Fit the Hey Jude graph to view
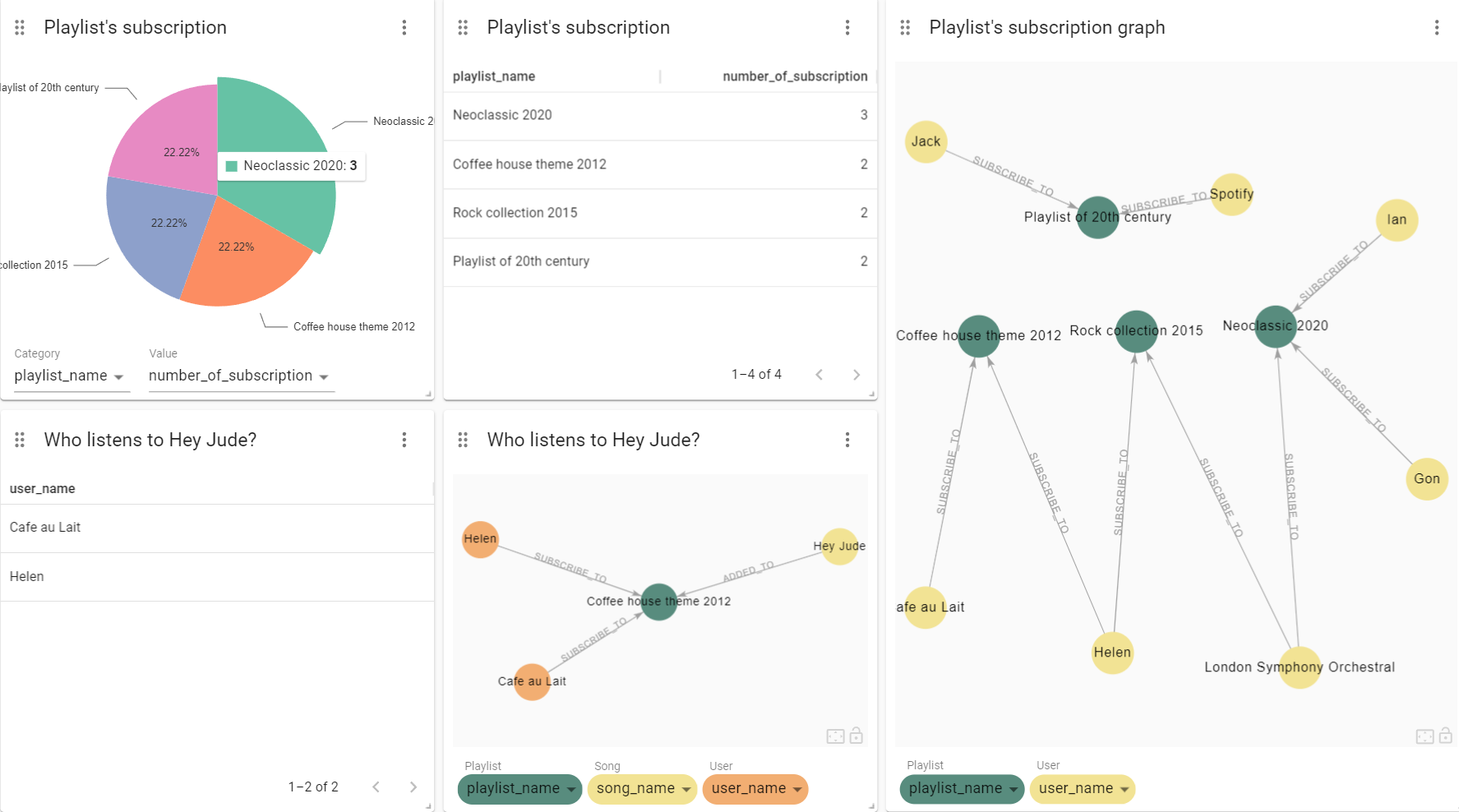 [835, 736]
